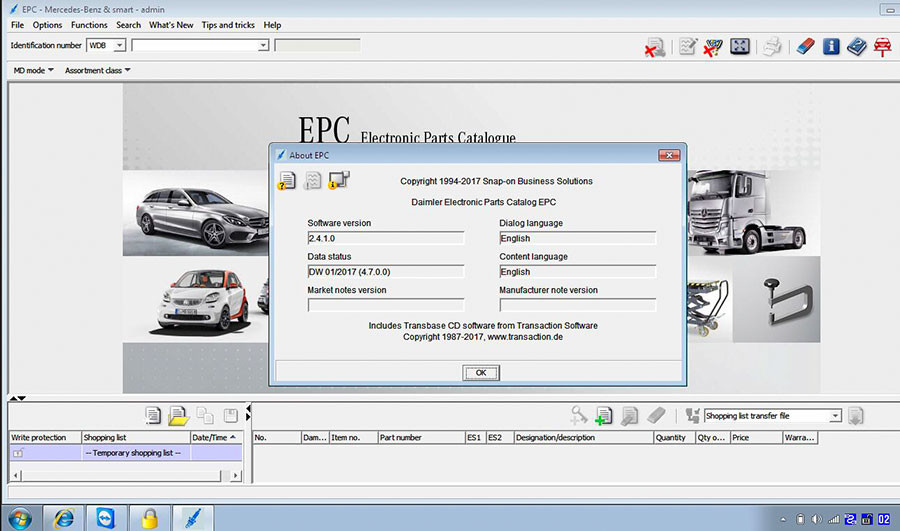Click the save shopping list disk icon
This screenshot has width=900, height=531.
(x=231, y=415)
